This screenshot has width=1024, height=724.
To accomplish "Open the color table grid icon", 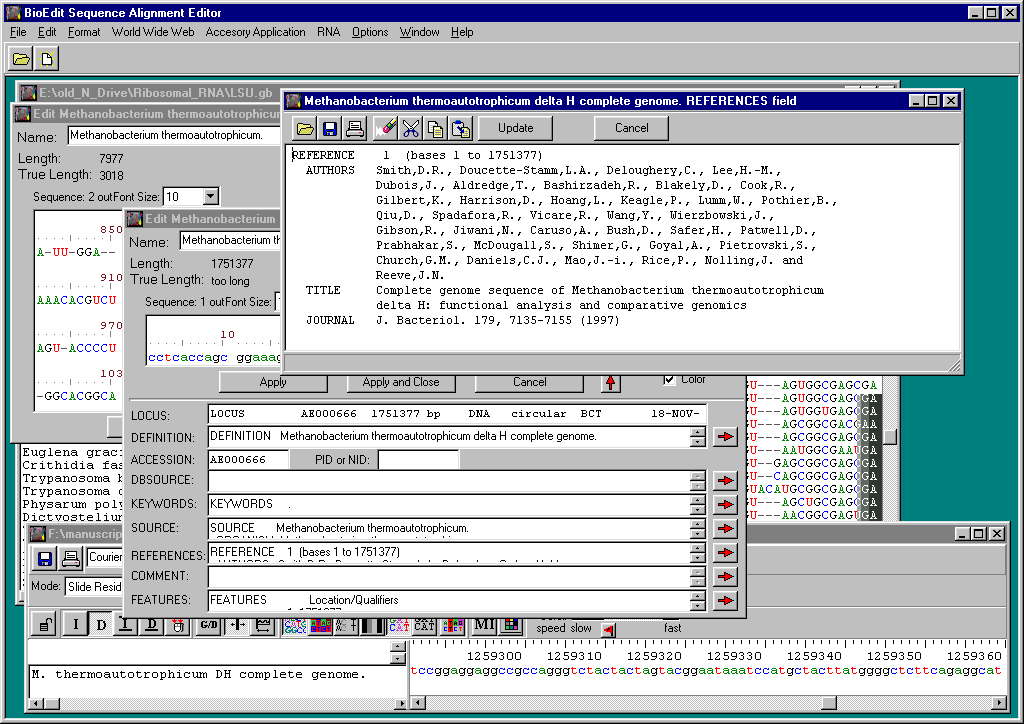I will tap(511, 625).
